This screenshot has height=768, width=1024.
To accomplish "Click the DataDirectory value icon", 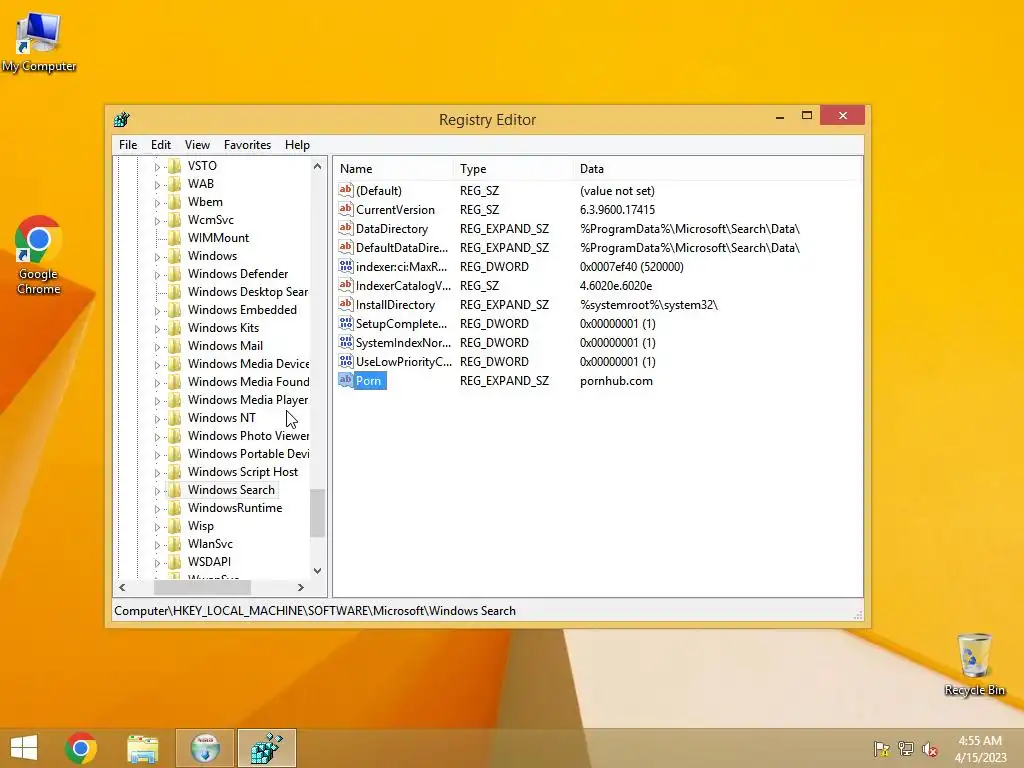I will 345,228.
